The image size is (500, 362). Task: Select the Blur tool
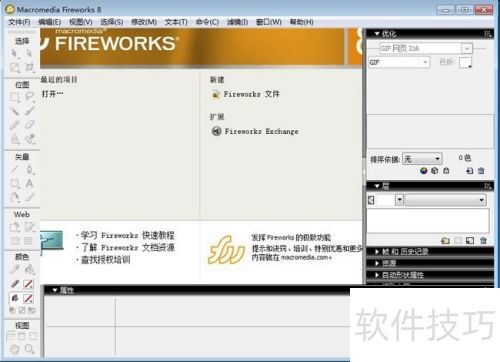pos(14,139)
